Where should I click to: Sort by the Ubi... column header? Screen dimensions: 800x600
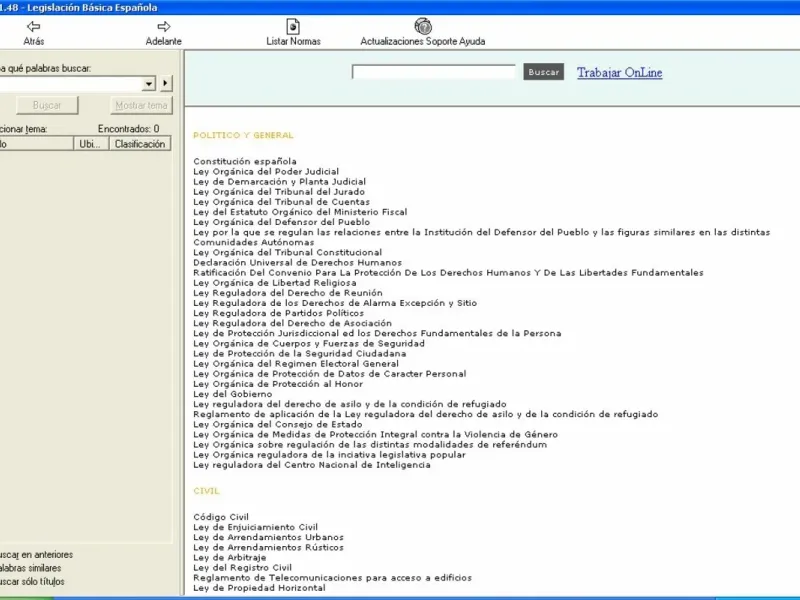[91, 144]
